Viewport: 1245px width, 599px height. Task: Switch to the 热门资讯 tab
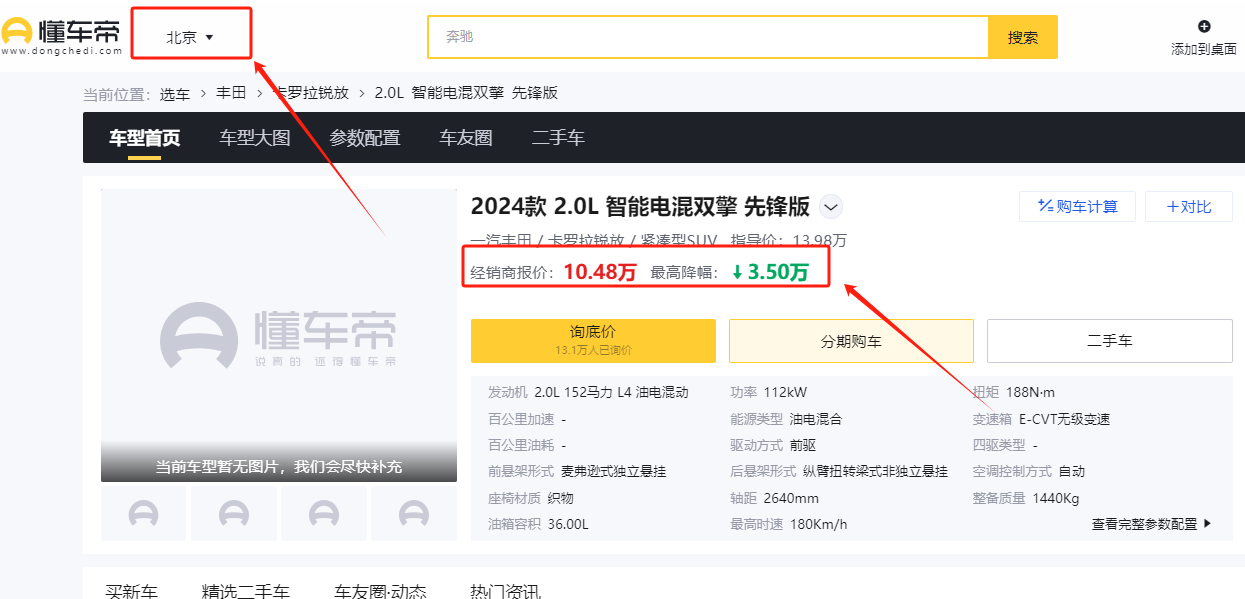tap(505, 590)
